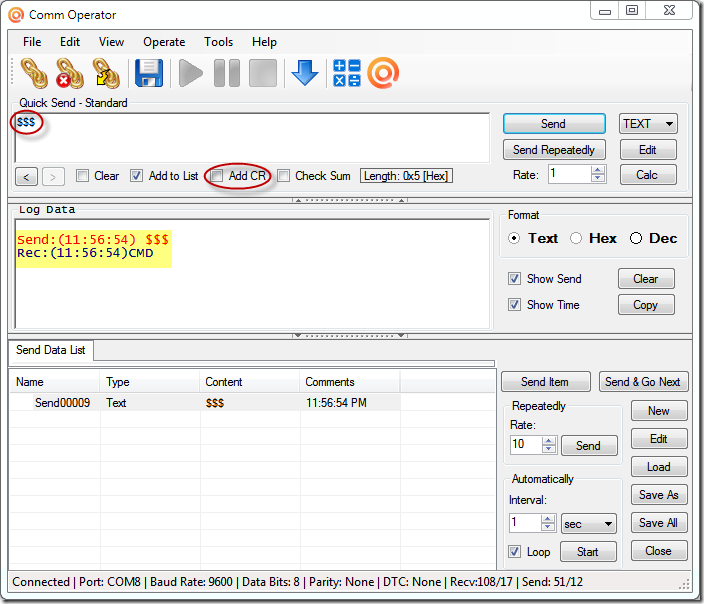Click the blue down arrow icon

pyautogui.click(x=305, y=72)
